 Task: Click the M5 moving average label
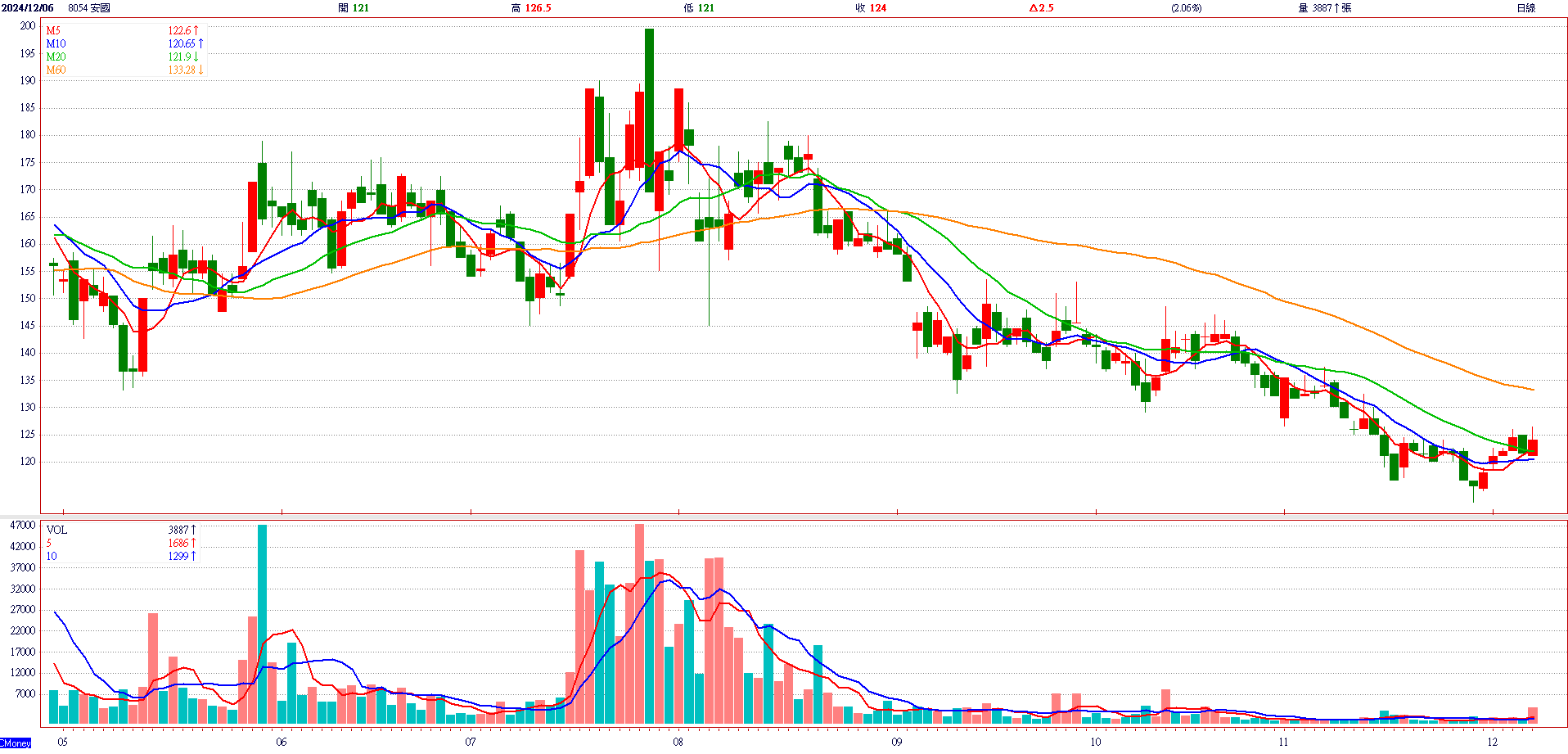tap(53, 30)
